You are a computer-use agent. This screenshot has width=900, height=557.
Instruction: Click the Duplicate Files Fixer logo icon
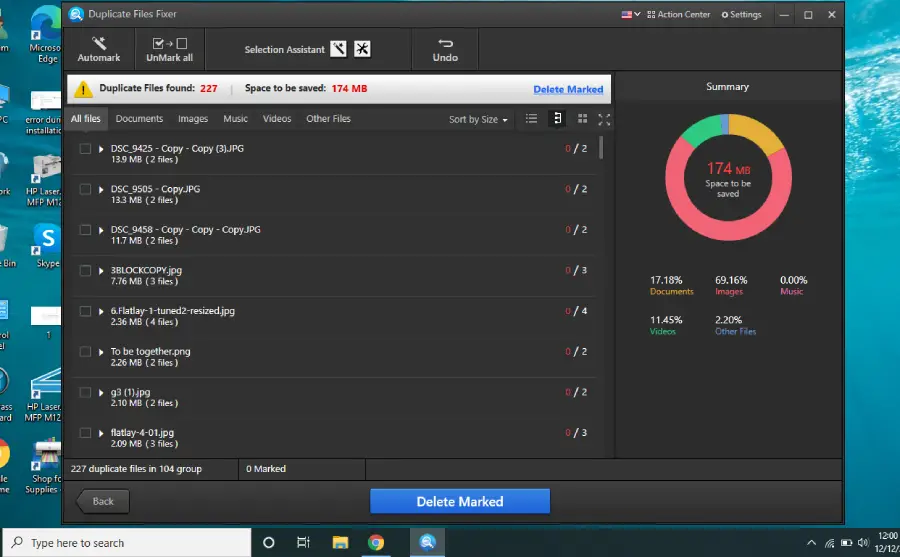pos(76,14)
